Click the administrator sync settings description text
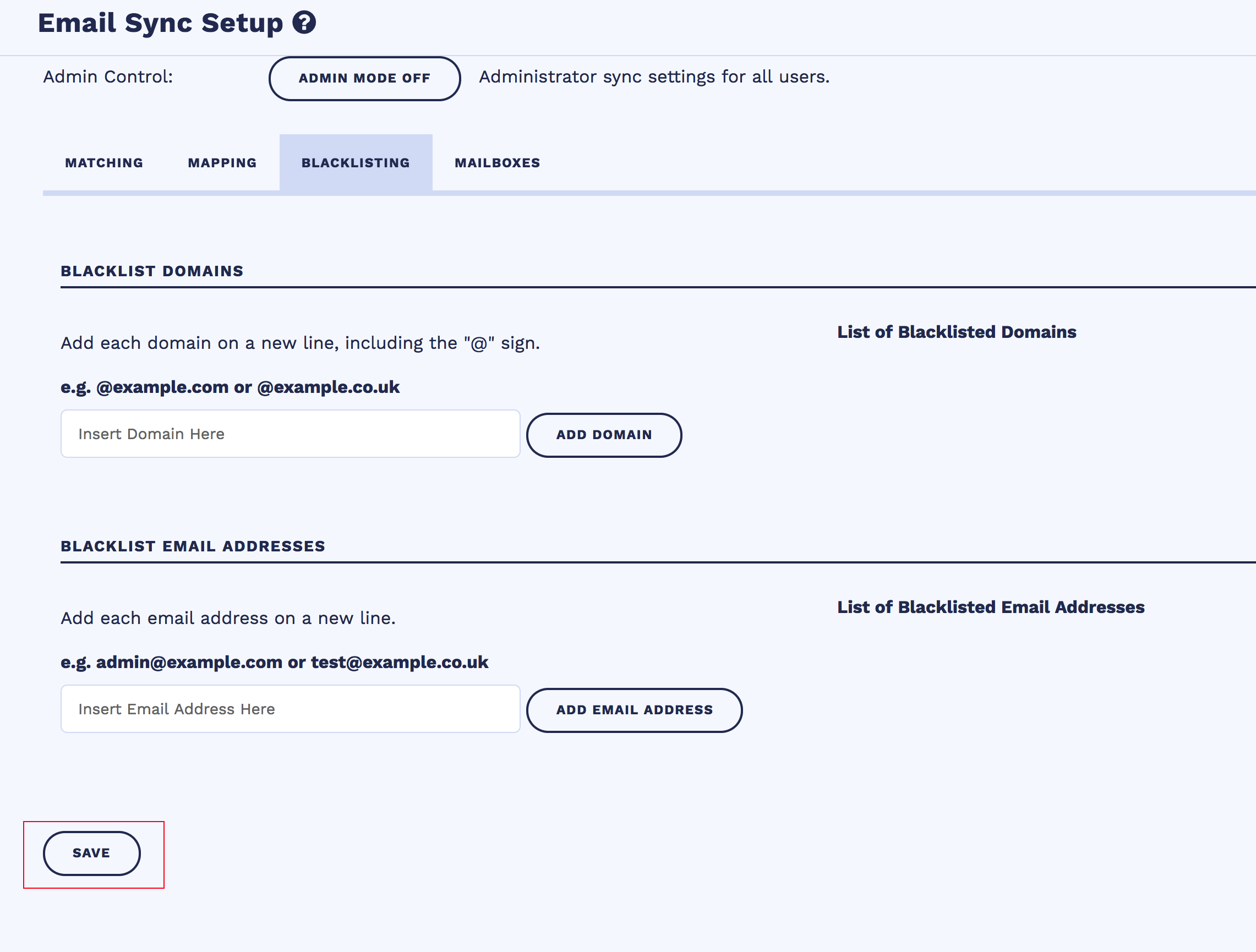 pos(653,76)
